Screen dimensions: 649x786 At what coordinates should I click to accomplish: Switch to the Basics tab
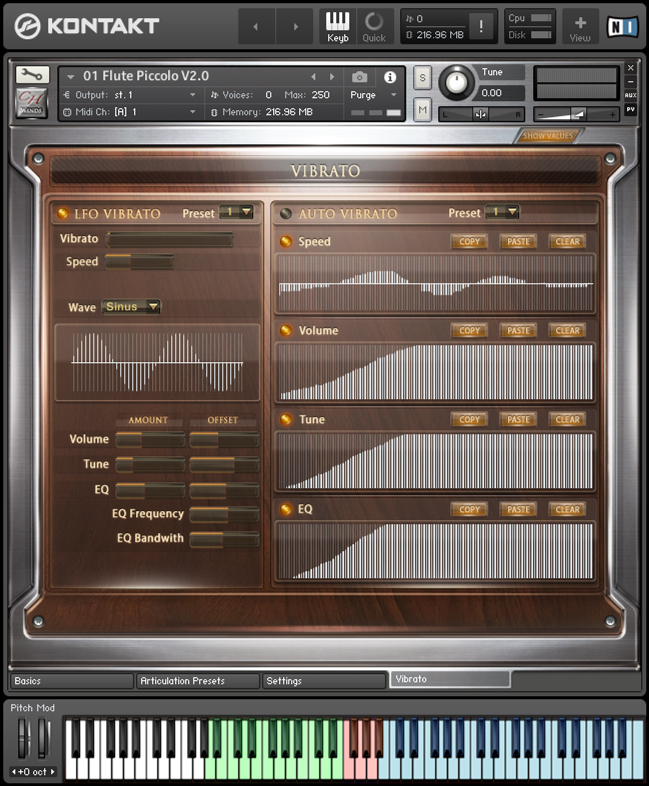[x=72, y=681]
